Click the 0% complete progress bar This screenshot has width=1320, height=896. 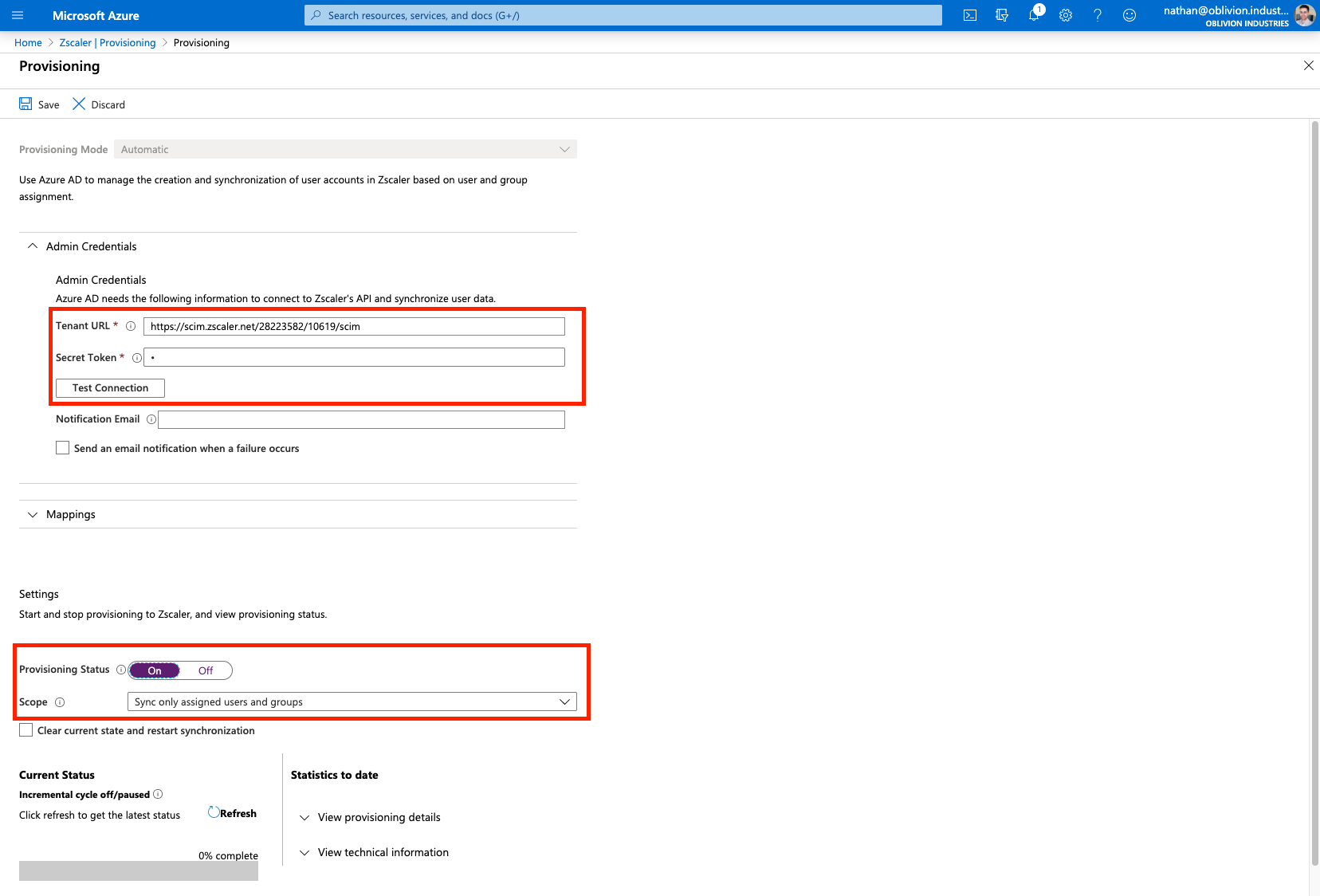[x=139, y=870]
